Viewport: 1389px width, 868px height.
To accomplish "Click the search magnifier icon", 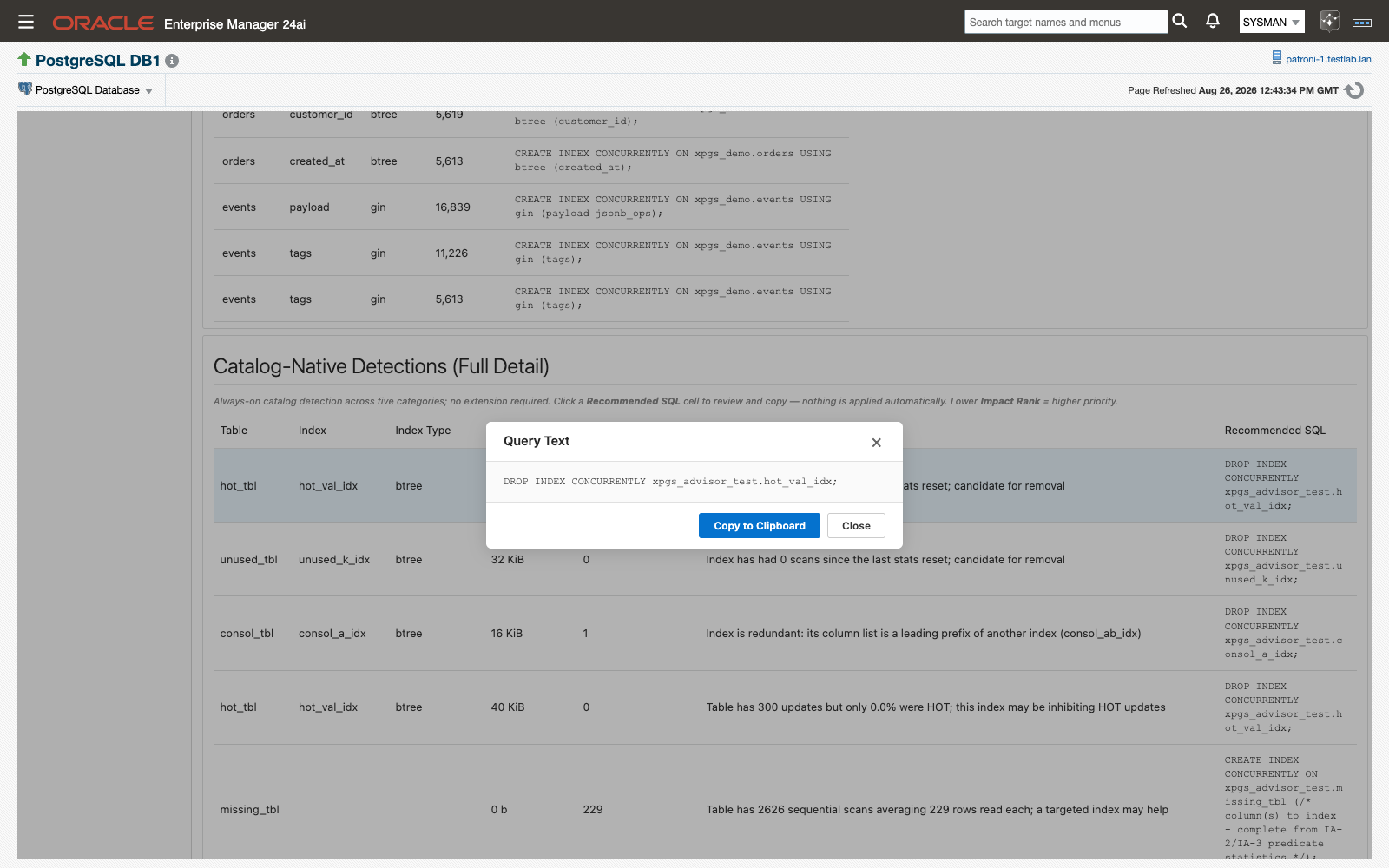I will tap(1180, 21).
